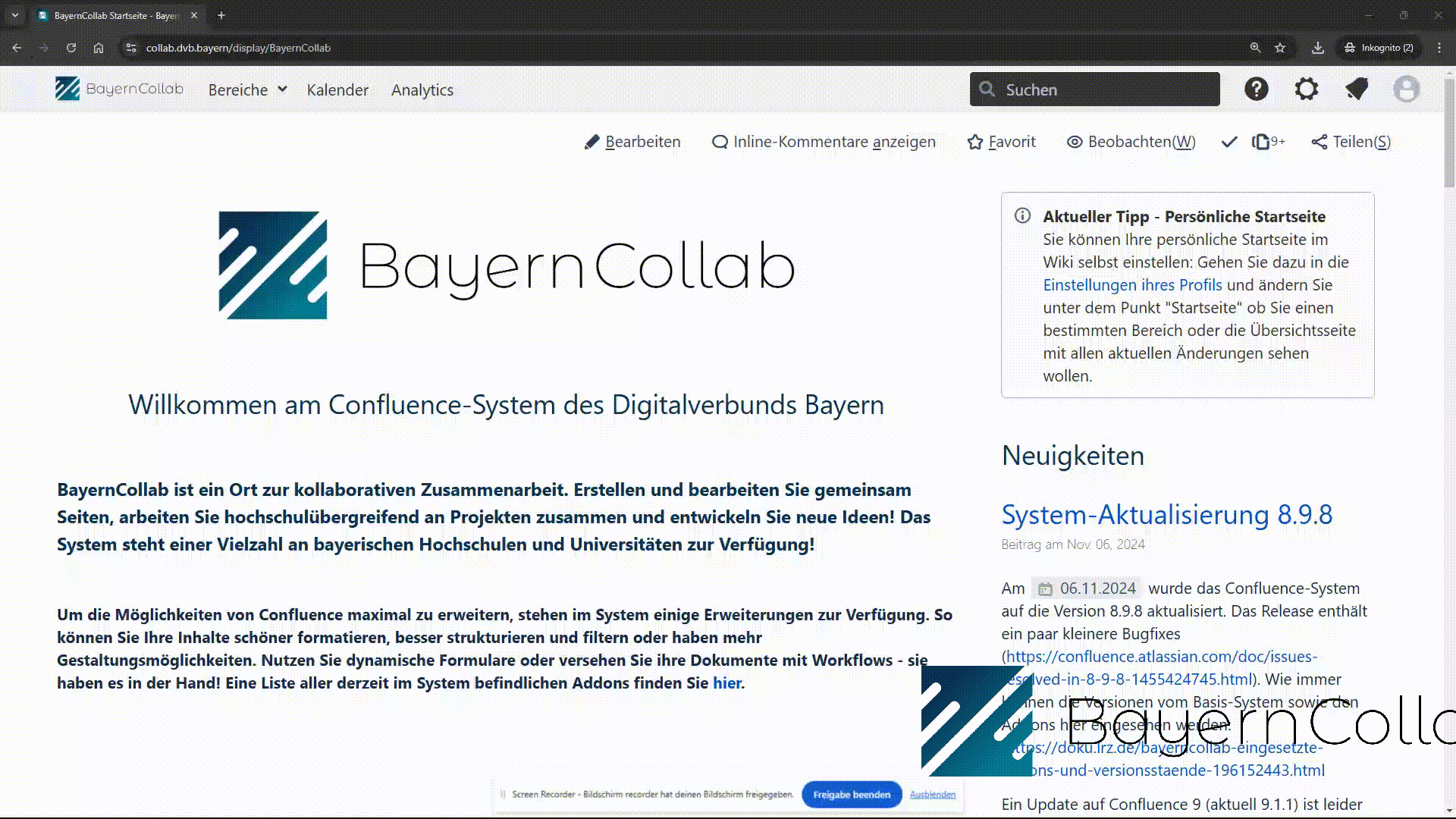The height and width of the screenshot is (819, 1456).
Task: Click the copy pages 9+ icon
Action: [1267, 142]
